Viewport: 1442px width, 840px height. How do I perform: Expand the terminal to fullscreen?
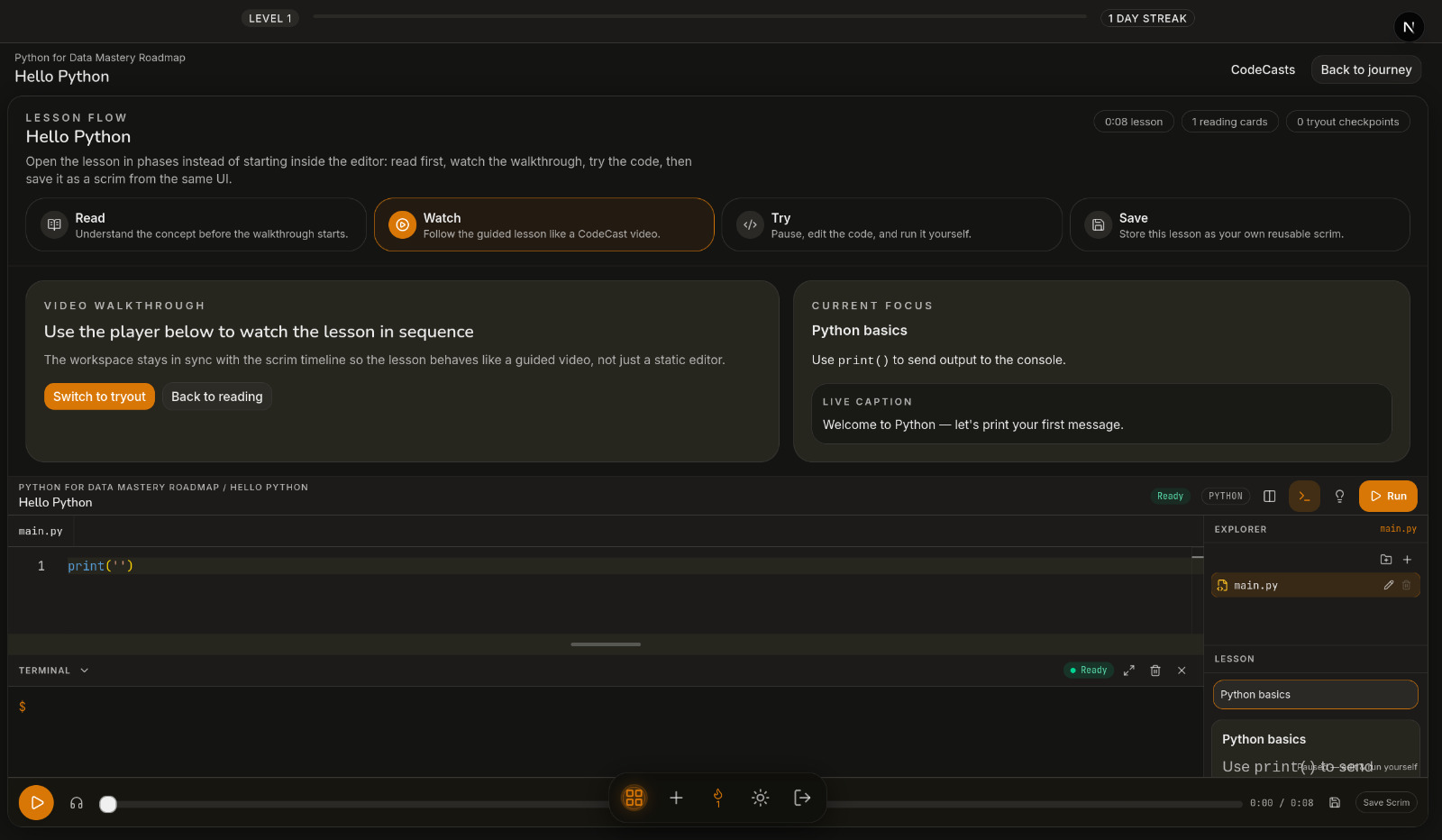1128,671
